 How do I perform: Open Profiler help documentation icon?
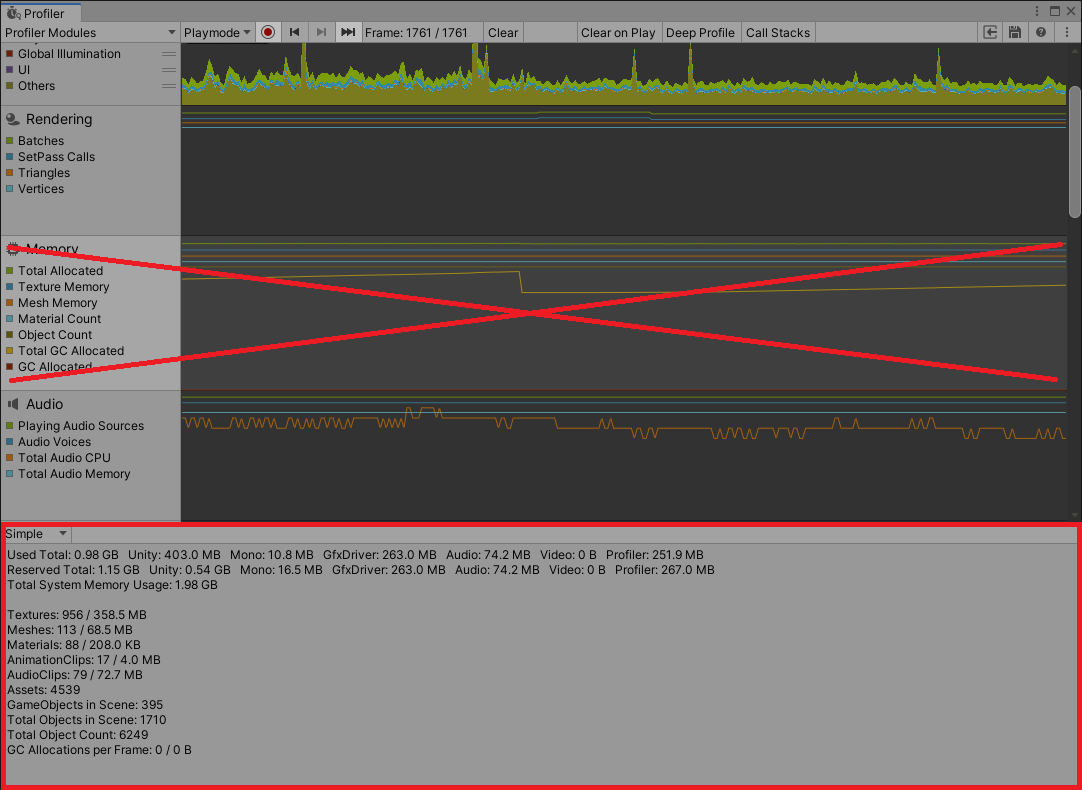click(1041, 32)
